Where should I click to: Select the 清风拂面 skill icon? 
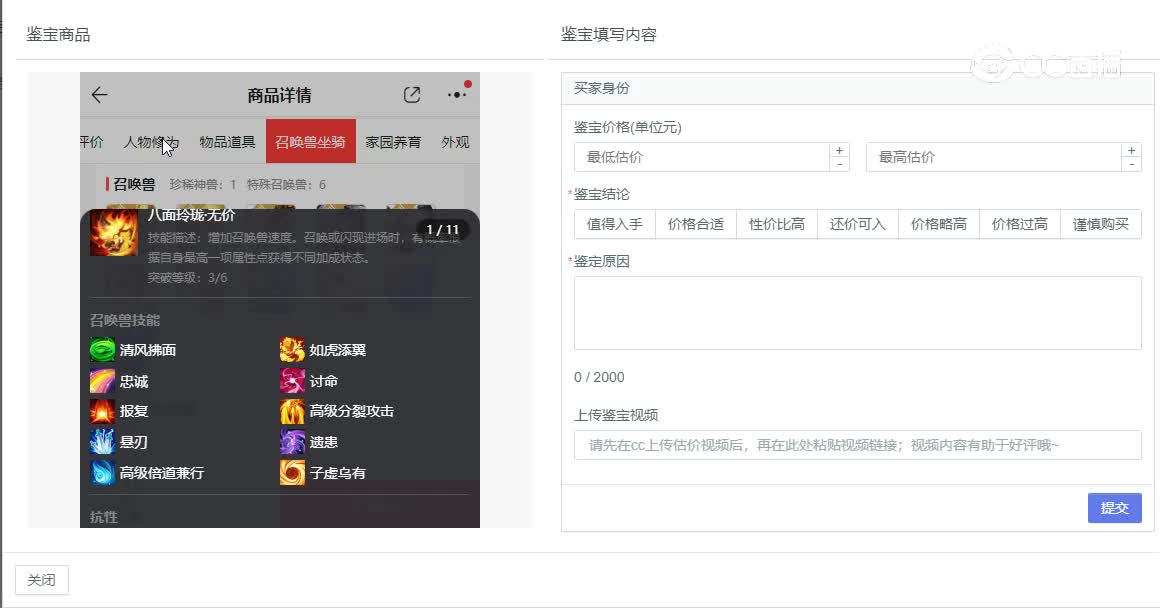[x=102, y=350]
